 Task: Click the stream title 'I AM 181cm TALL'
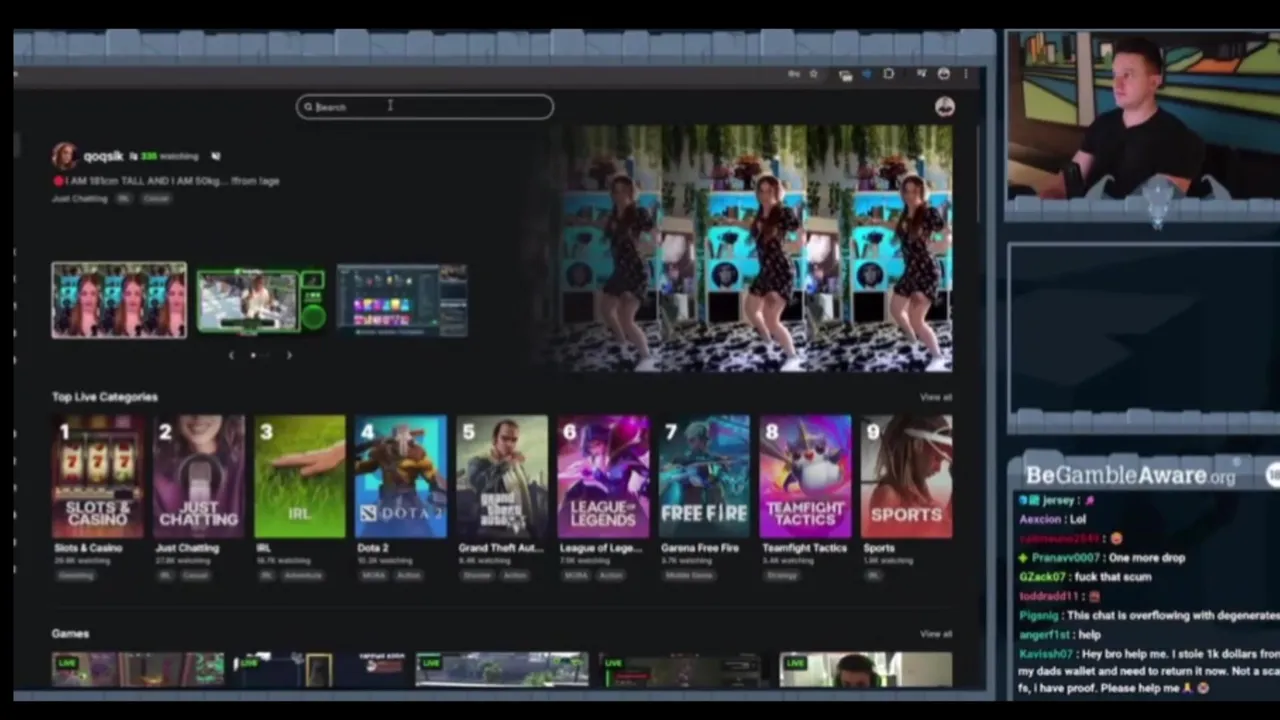coord(173,181)
